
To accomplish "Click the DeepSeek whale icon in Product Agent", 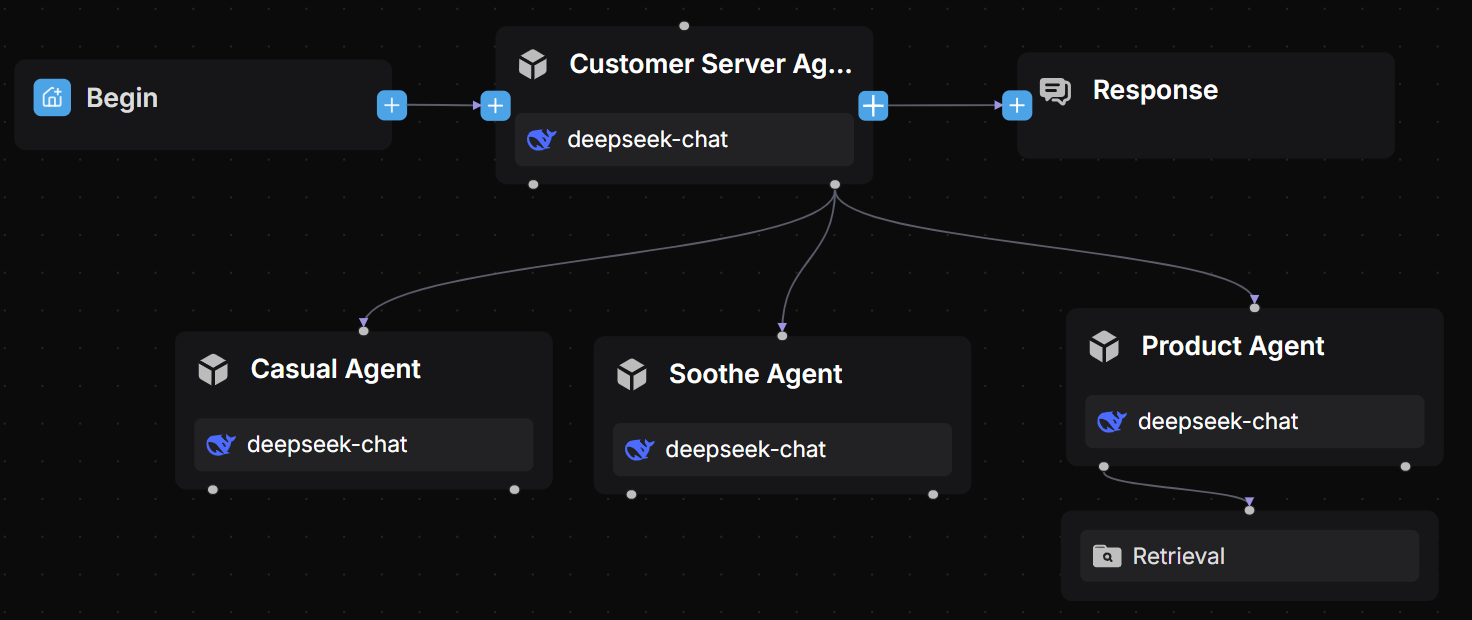I will 1111,421.
